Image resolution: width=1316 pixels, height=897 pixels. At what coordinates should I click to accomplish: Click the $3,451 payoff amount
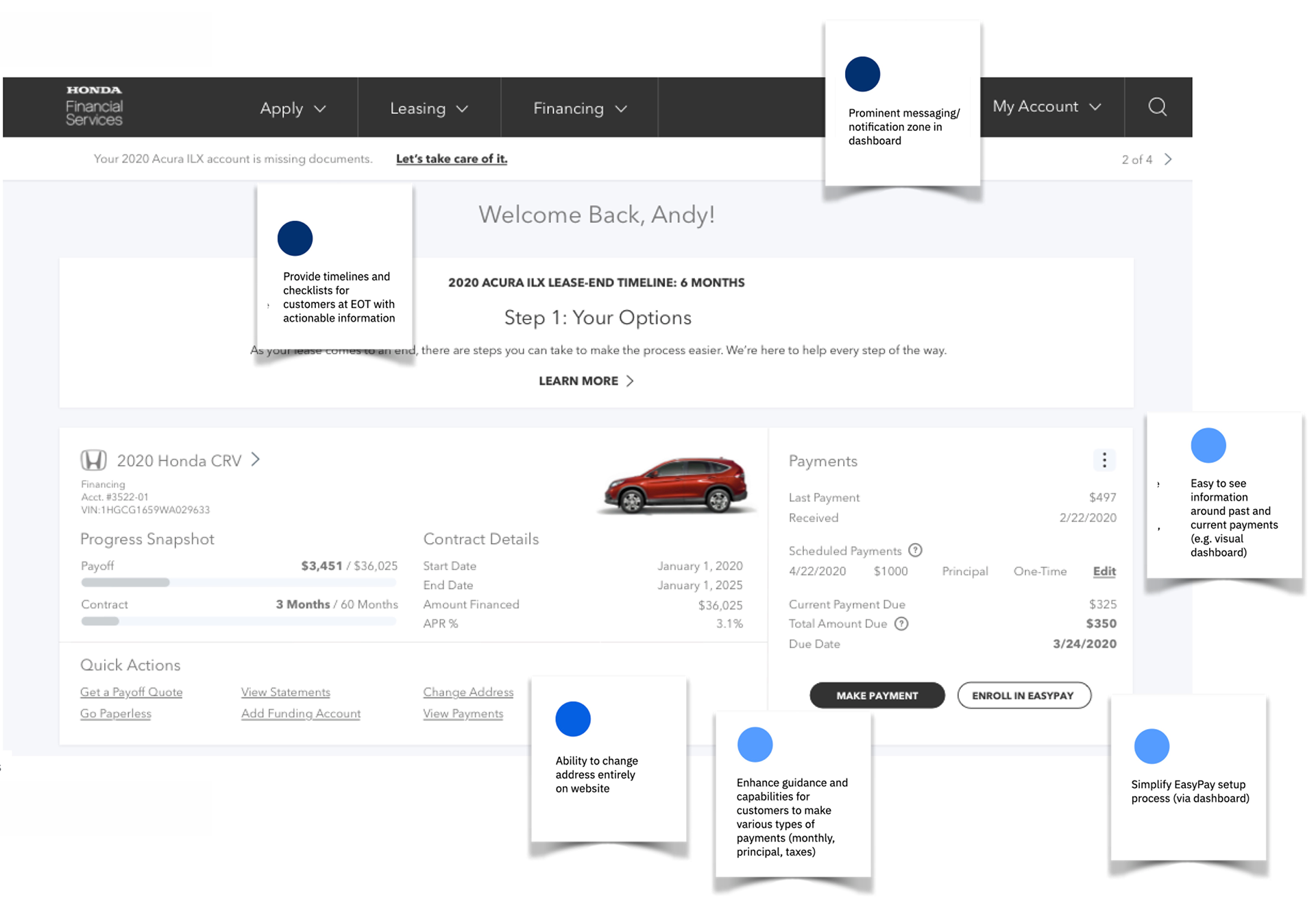click(x=321, y=566)
